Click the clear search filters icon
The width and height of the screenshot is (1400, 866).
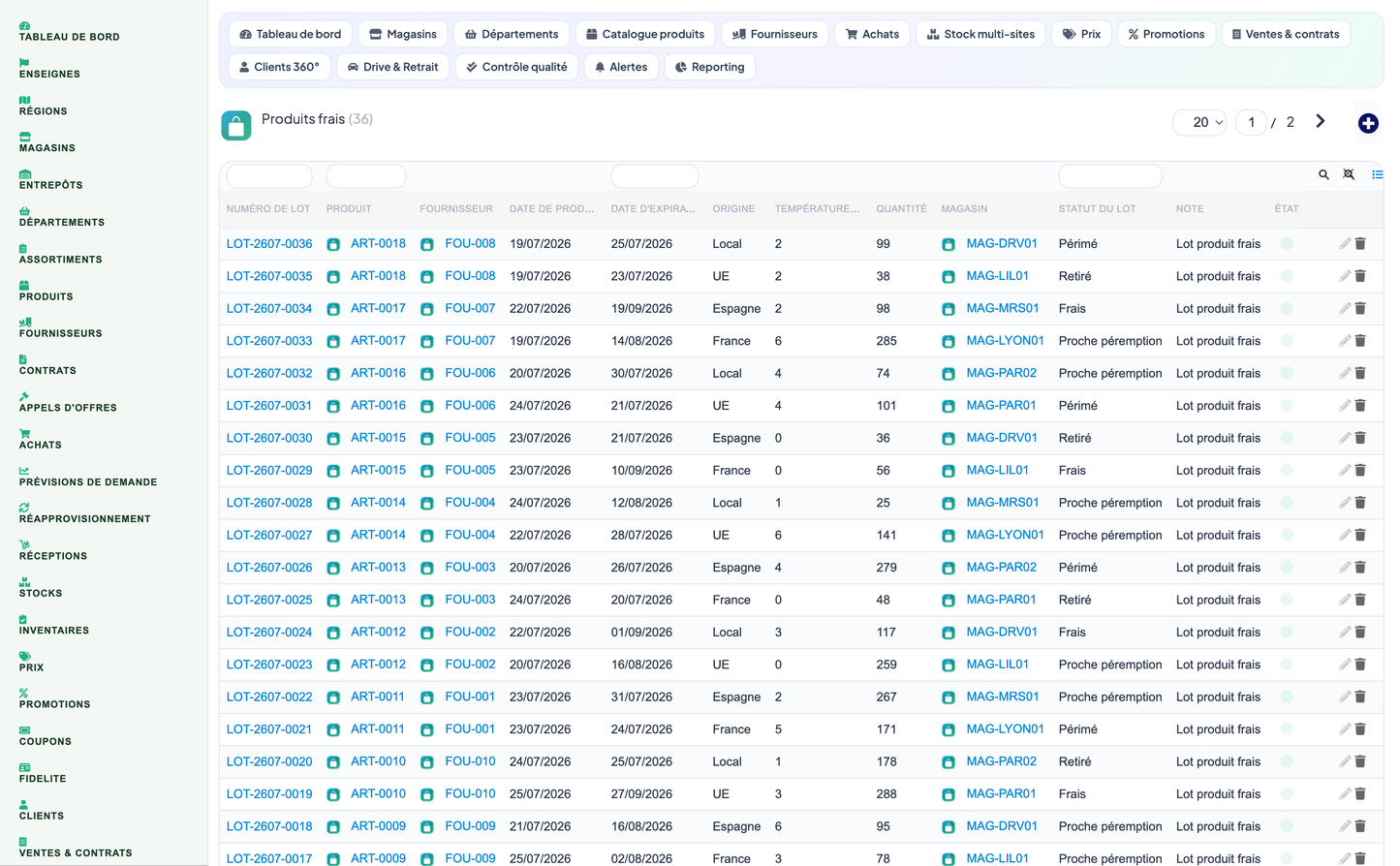click(1349, 175)
